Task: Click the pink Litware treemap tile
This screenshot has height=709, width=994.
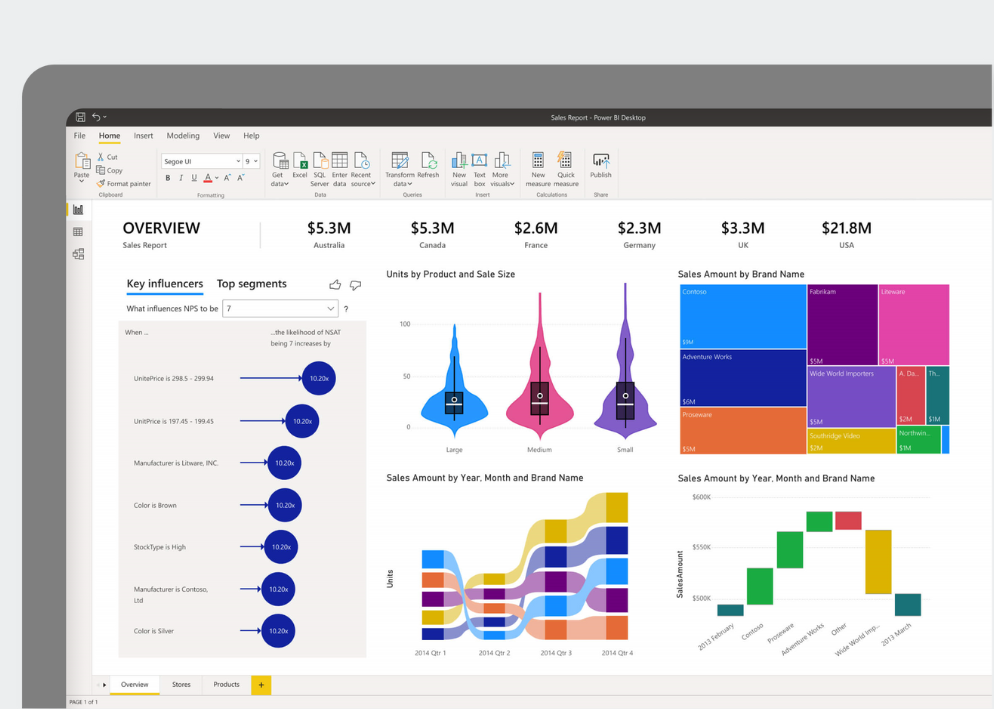Action: pos(914,325)
